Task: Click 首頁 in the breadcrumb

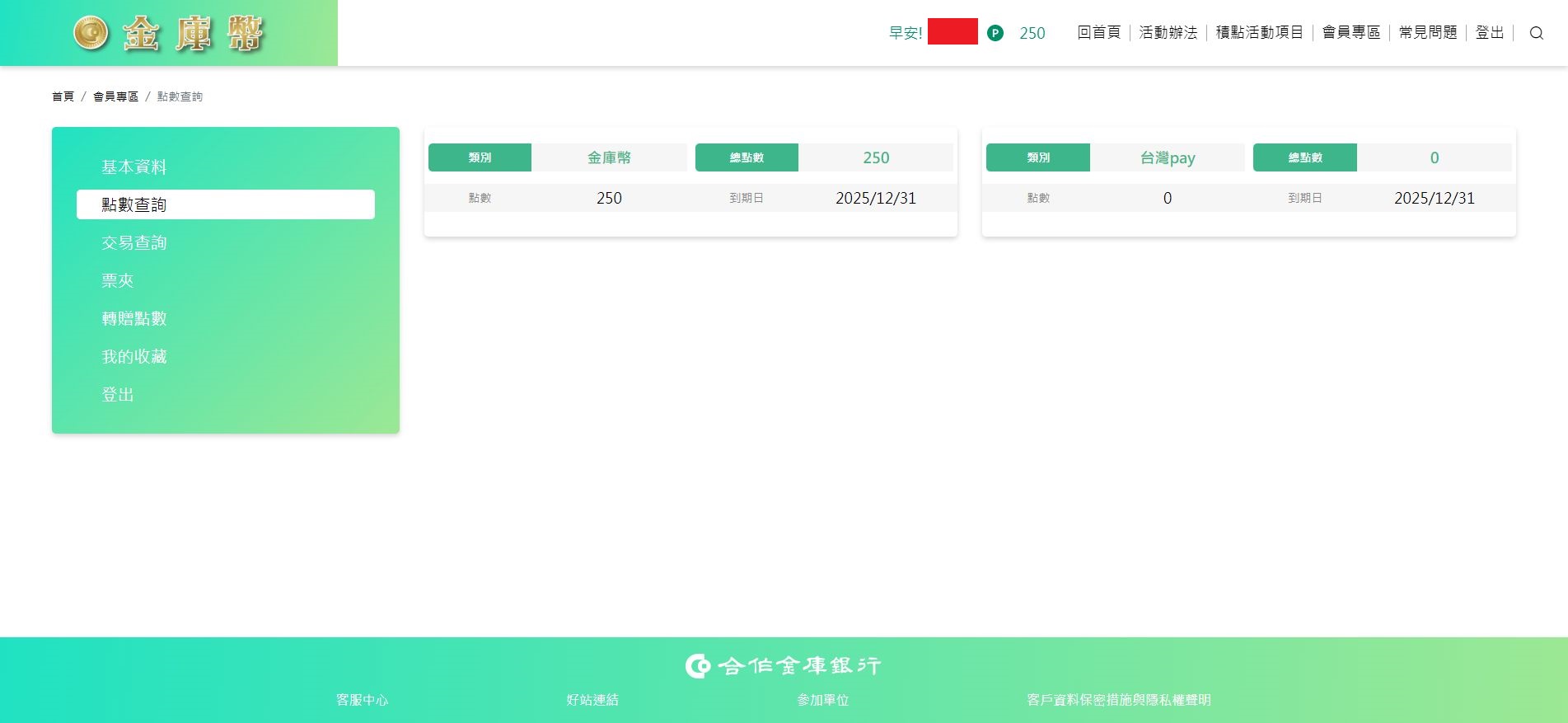Action: point(63,96)
